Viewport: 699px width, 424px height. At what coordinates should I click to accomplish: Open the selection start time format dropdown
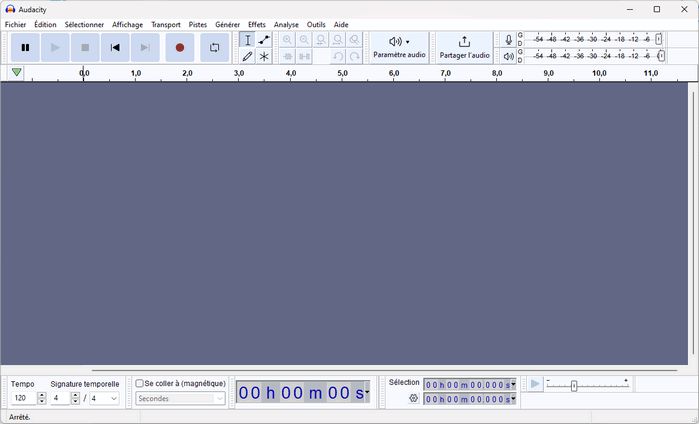pyautogui.click(x=513, y=384)
